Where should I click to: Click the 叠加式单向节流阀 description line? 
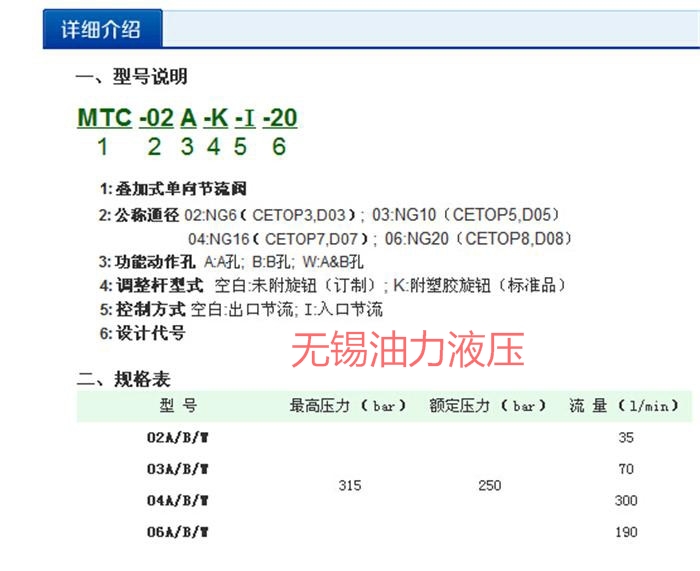click(x=173, y=188)
